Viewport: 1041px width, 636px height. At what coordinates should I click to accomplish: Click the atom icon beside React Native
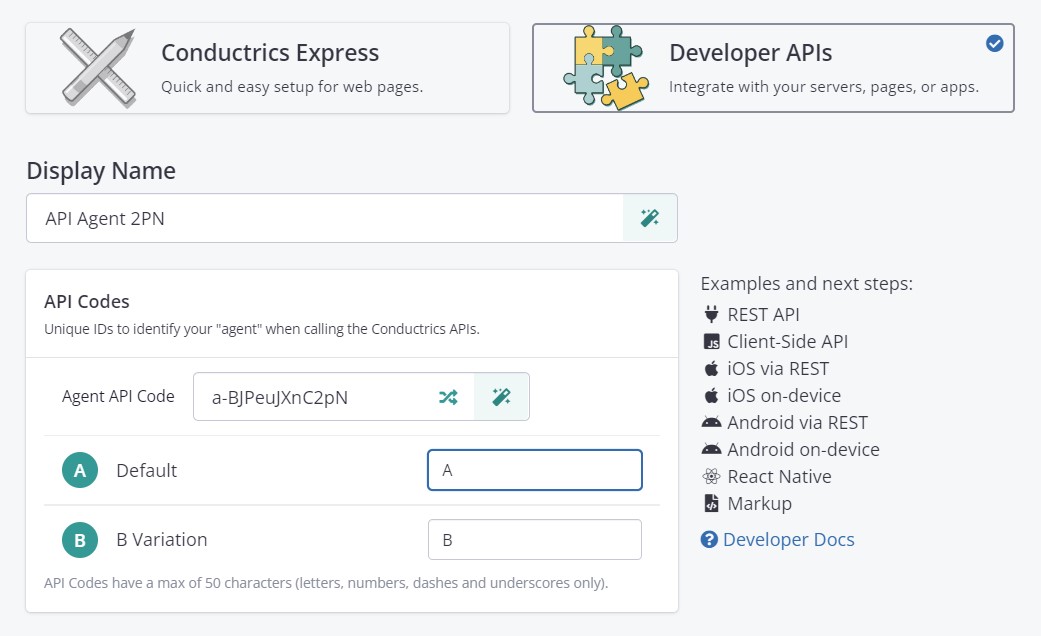711,476
